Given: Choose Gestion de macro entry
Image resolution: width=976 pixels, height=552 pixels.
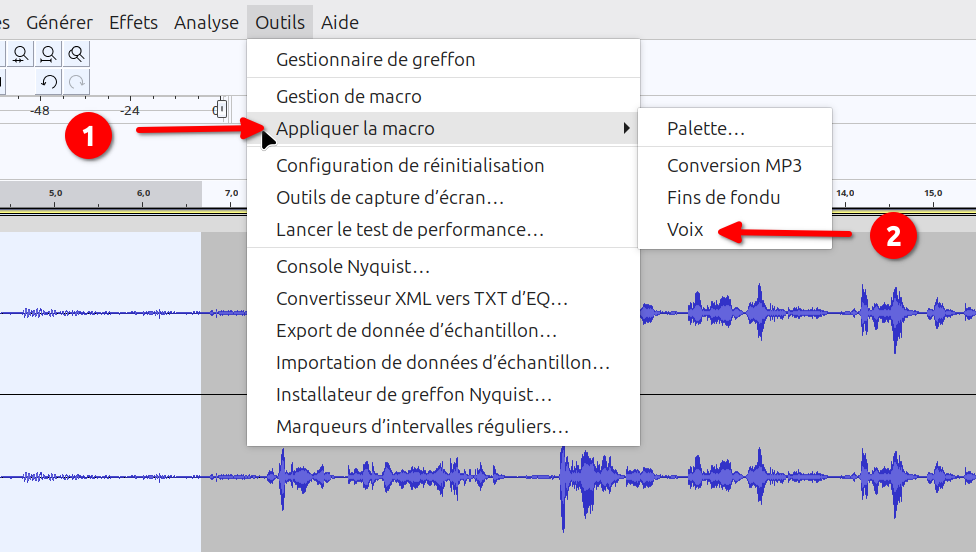Looking at the screenshot, I should click(348, 97).
